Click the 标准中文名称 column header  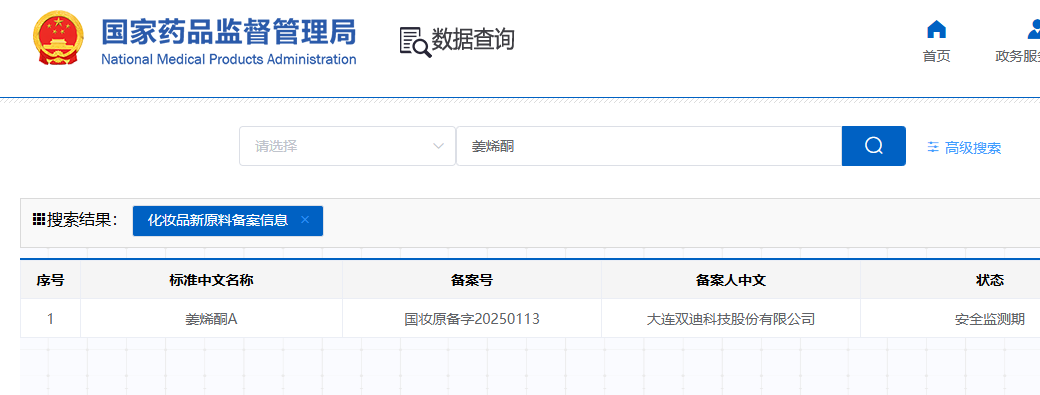212,280
